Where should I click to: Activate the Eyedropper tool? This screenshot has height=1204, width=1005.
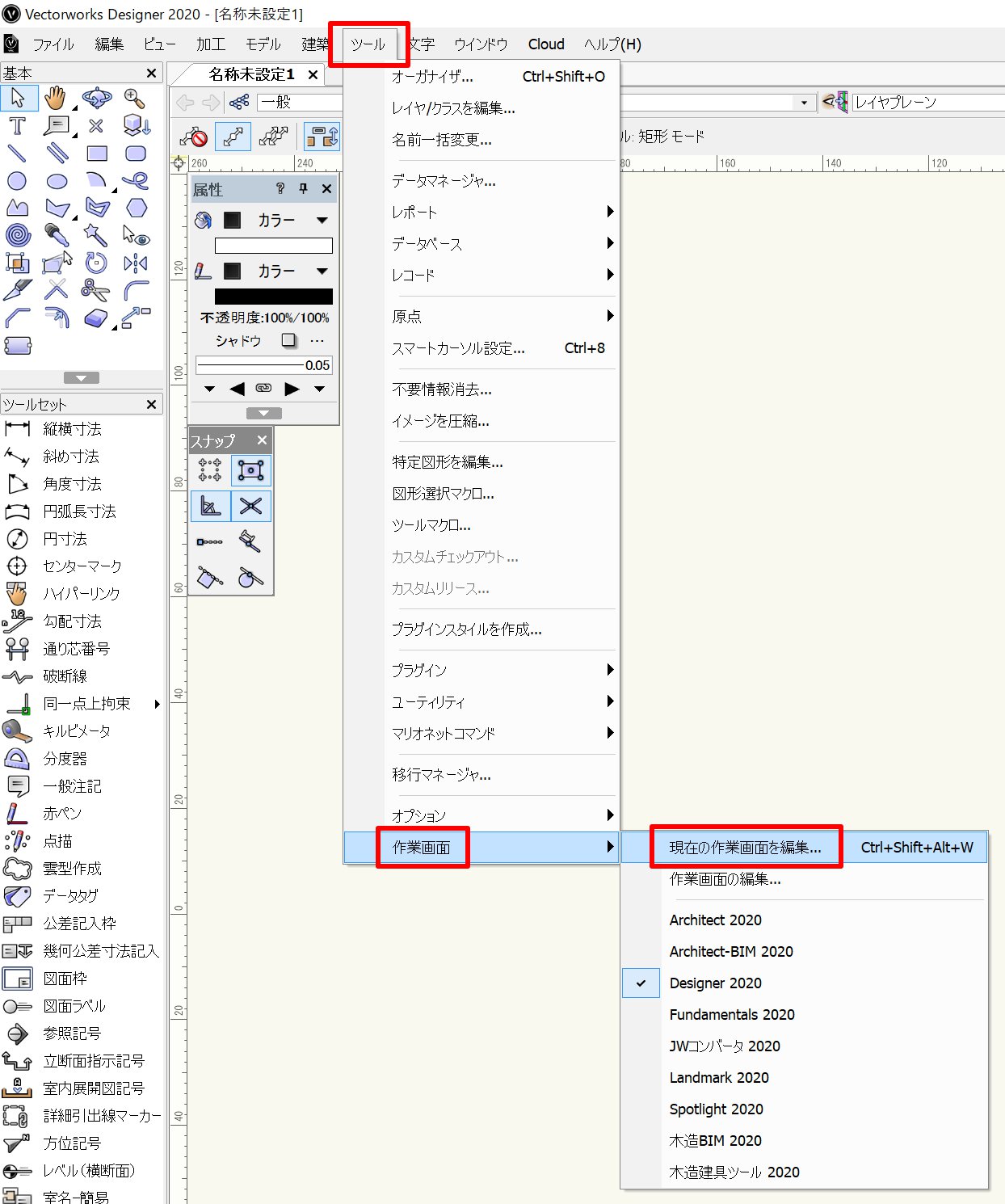[56, 235]
